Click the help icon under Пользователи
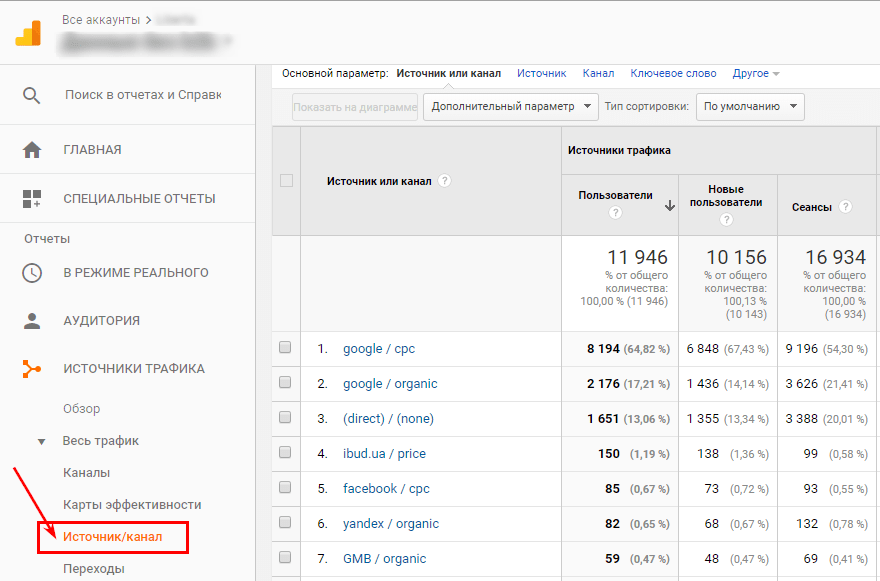The image size is (880, 581). coord(615,213)
